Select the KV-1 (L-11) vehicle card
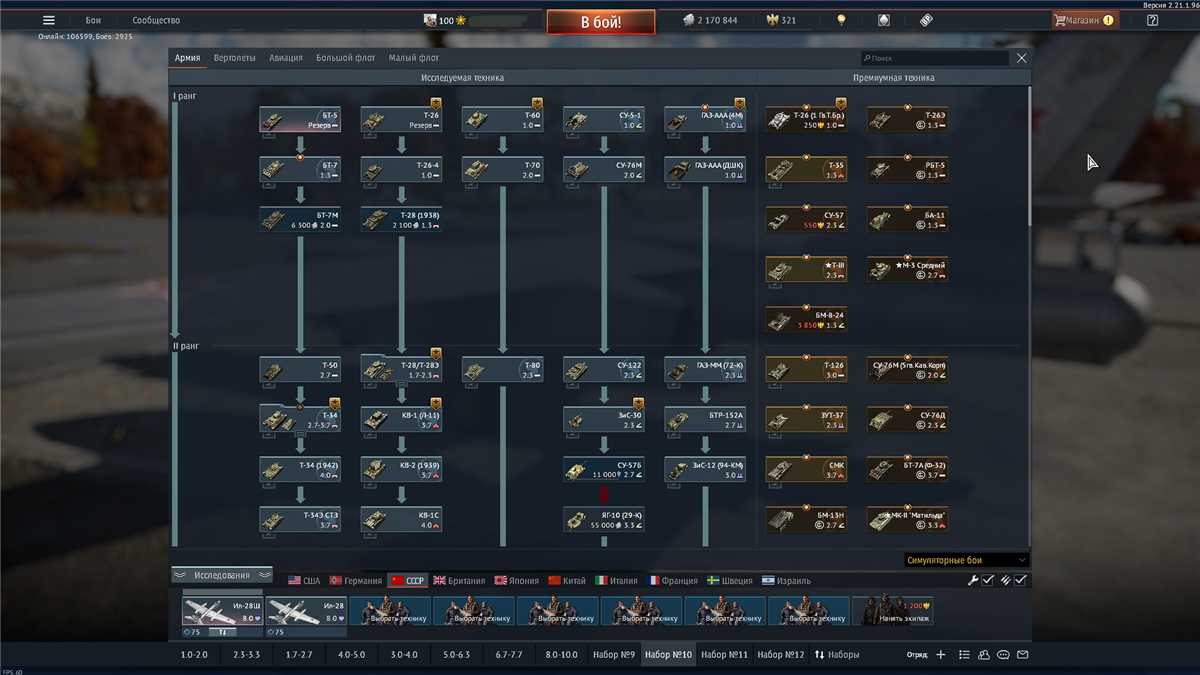 click(x=401, y=420)
